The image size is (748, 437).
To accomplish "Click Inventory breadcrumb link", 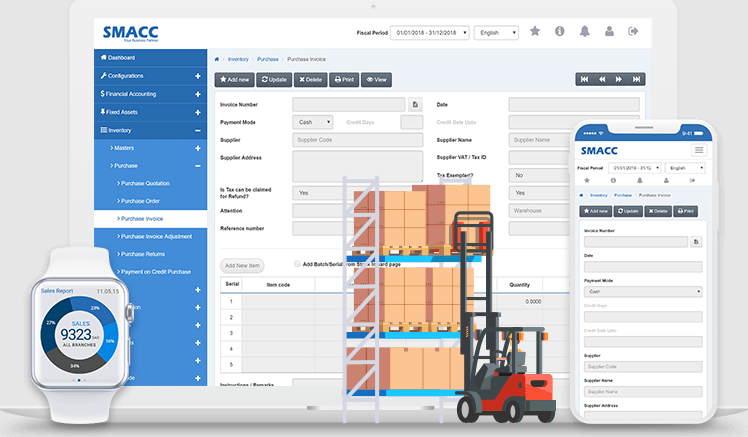I will 238,59.
